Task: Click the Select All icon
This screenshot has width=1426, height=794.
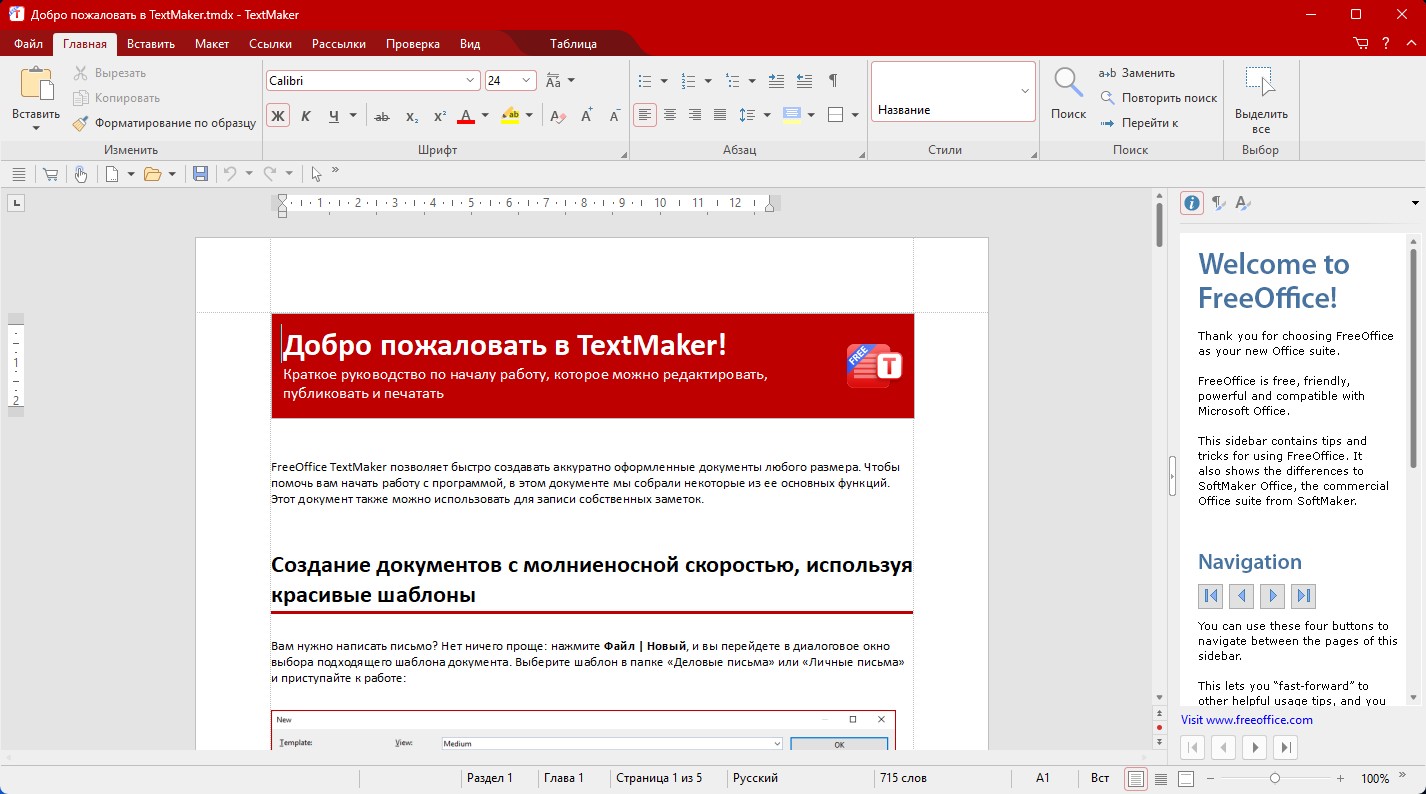Action: (1260, 84)
